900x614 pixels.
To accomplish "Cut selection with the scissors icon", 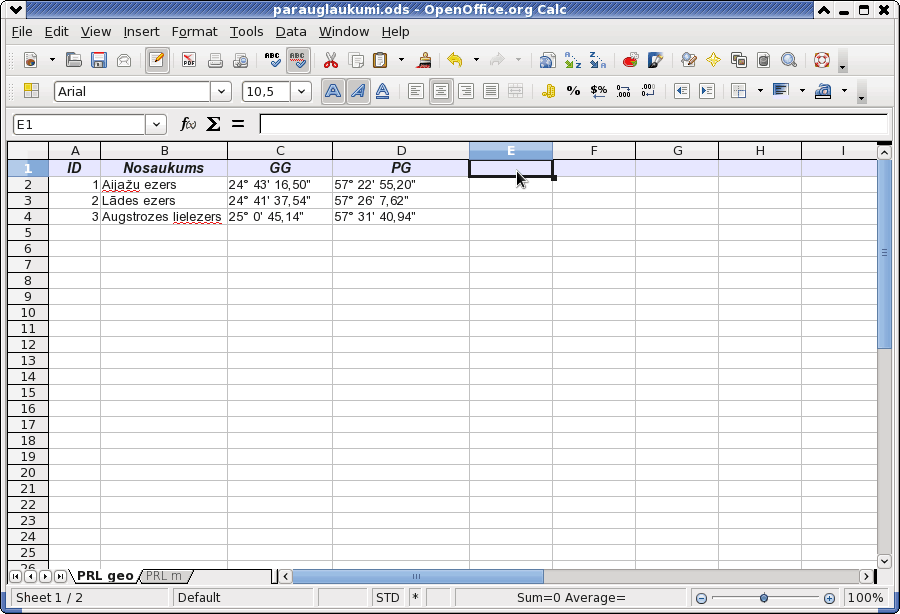I will coord(331,60).
